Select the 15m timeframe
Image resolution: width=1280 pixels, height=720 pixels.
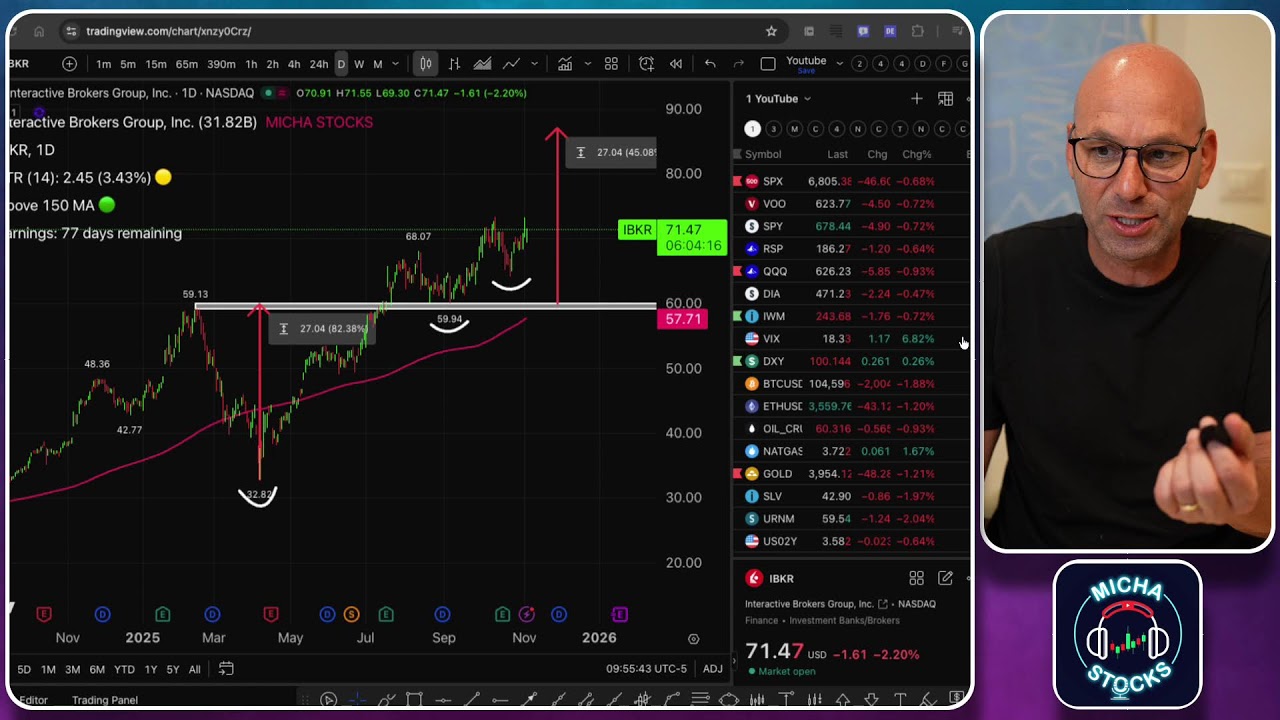[x=156, y=64]
